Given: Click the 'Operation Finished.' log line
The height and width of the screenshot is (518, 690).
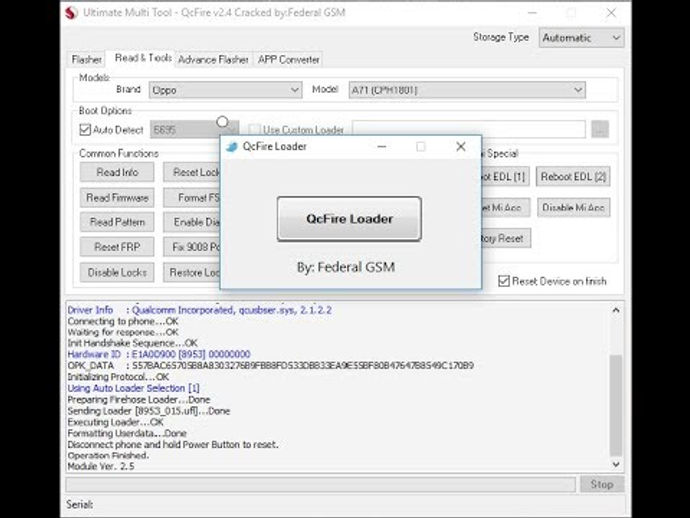Looking at the screenshot, I should 108,456.
